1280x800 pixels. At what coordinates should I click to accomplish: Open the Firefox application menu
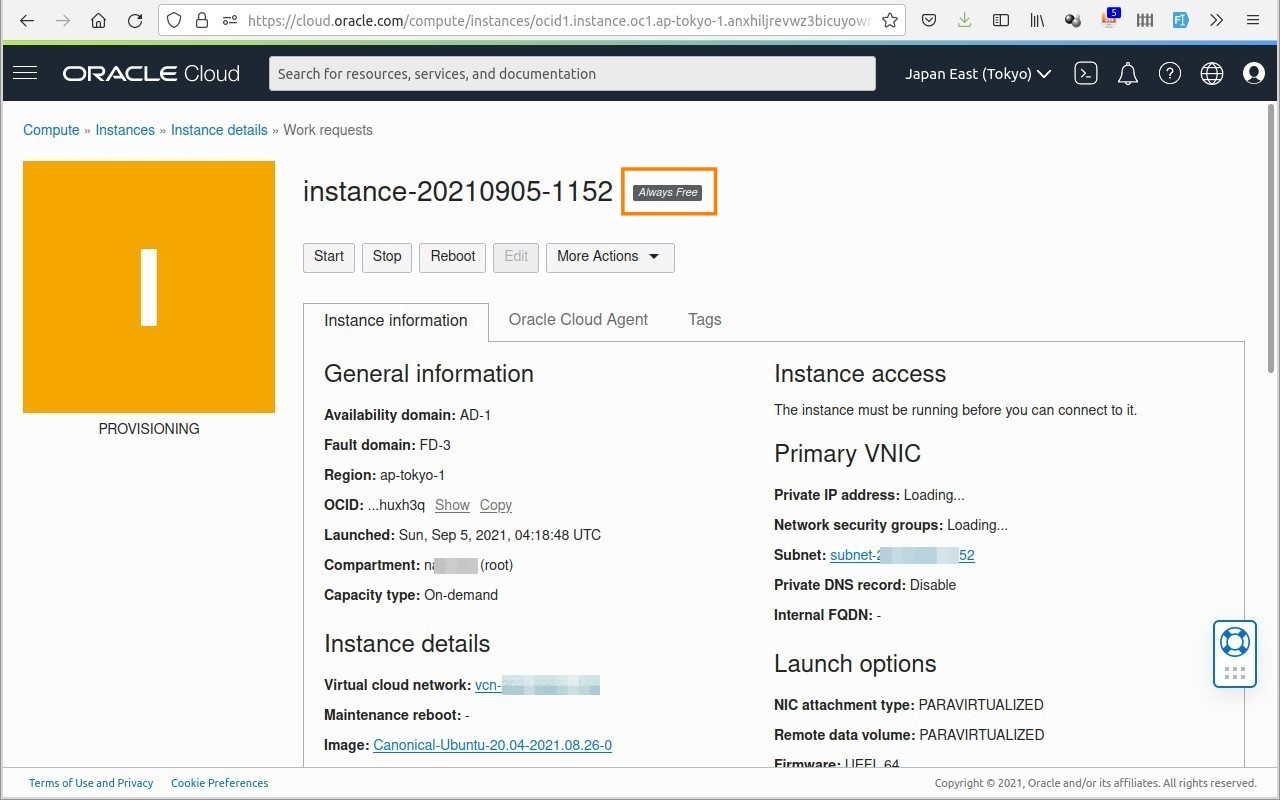pos(1253,20)
